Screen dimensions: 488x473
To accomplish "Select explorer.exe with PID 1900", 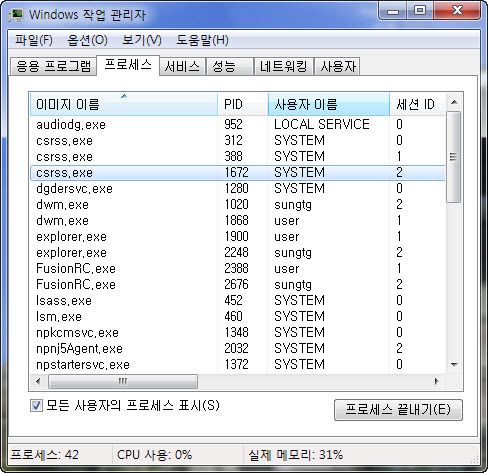I will click(238, 237).
